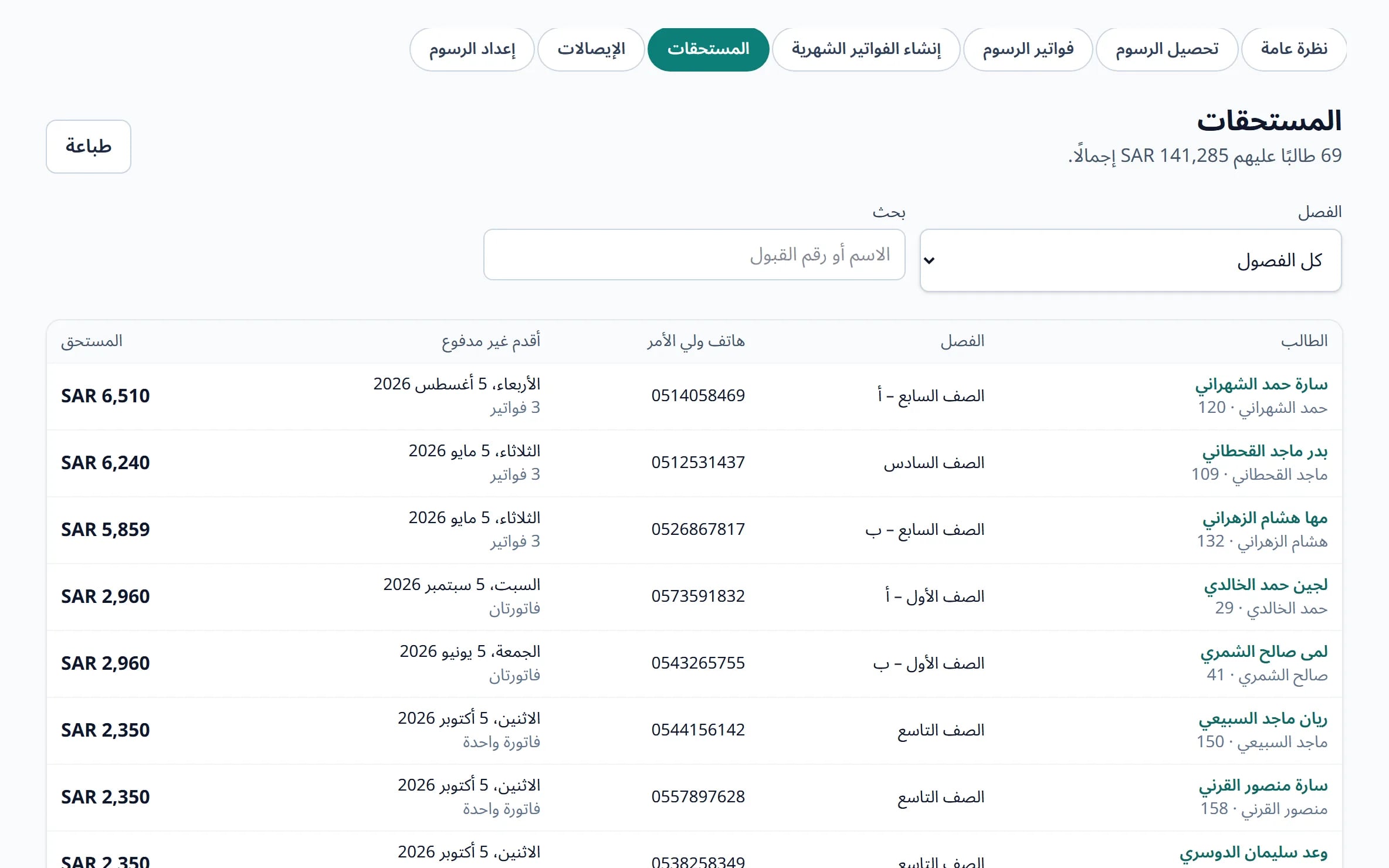The height and width of the screenshot is (868, 1389).
Task: Open student لجين حمد الخالدي
Action: (1266, 585)
